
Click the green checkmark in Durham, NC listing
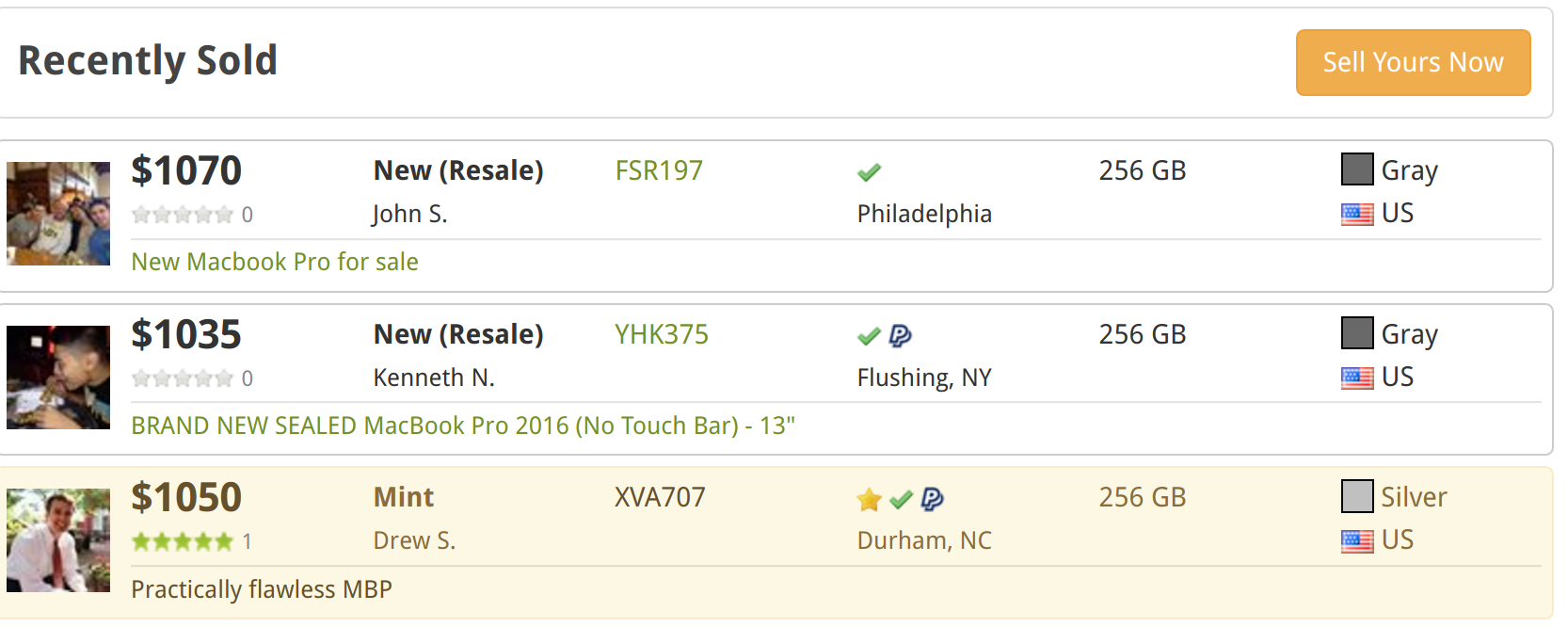tap(901, 499)
